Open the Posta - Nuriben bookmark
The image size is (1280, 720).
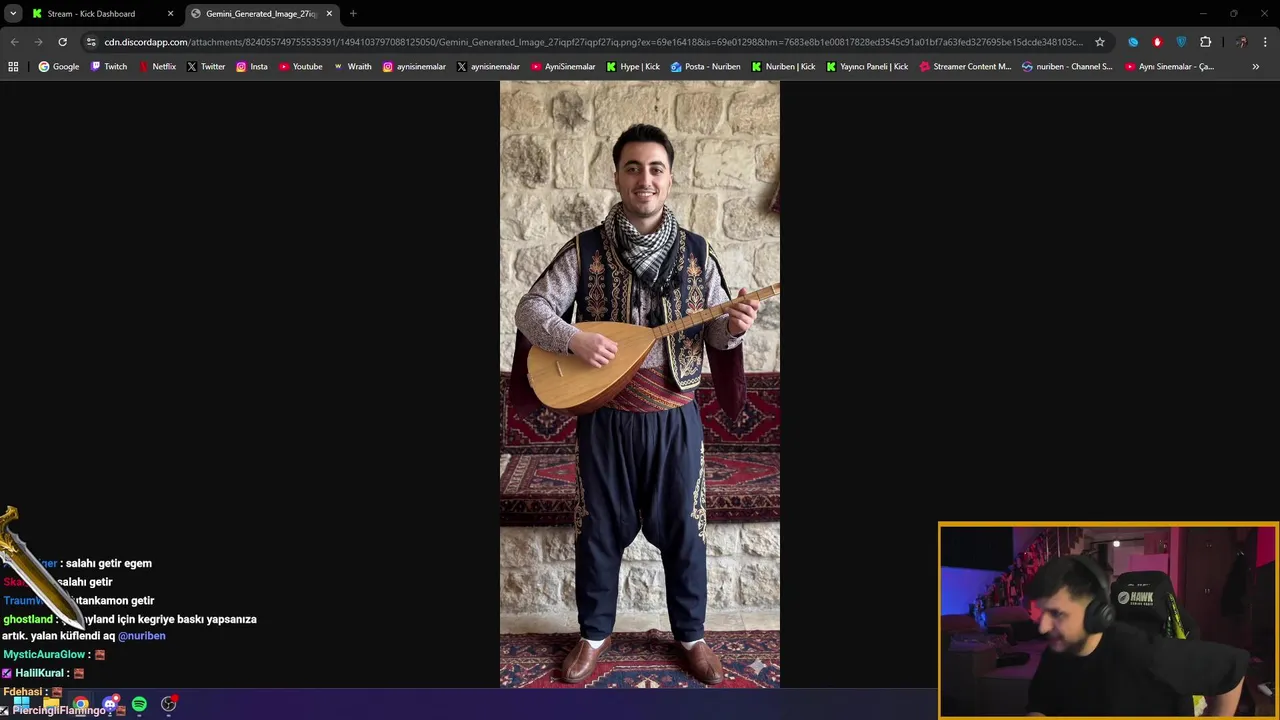click(706, 67)
